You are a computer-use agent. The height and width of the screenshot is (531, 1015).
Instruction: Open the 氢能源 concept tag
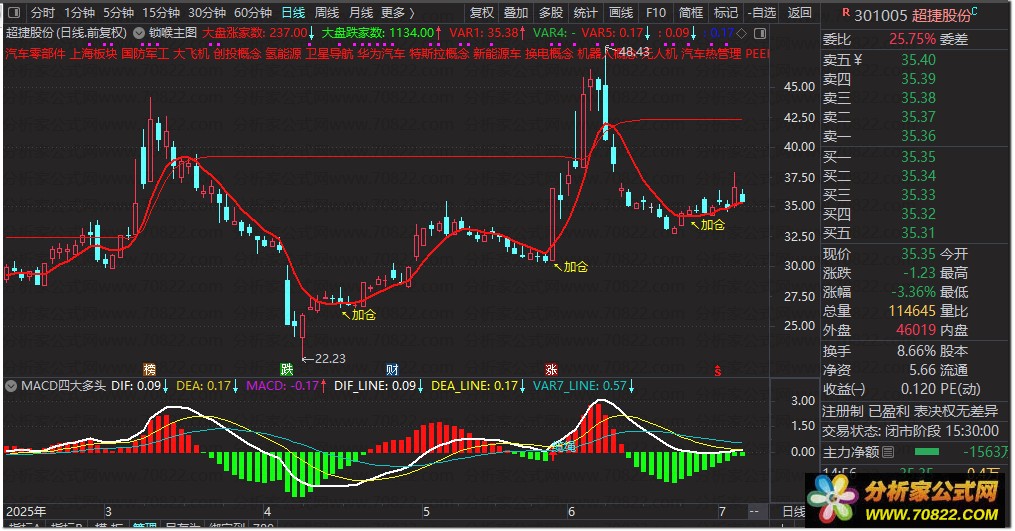pyautogui.click(x=283, y=53)
